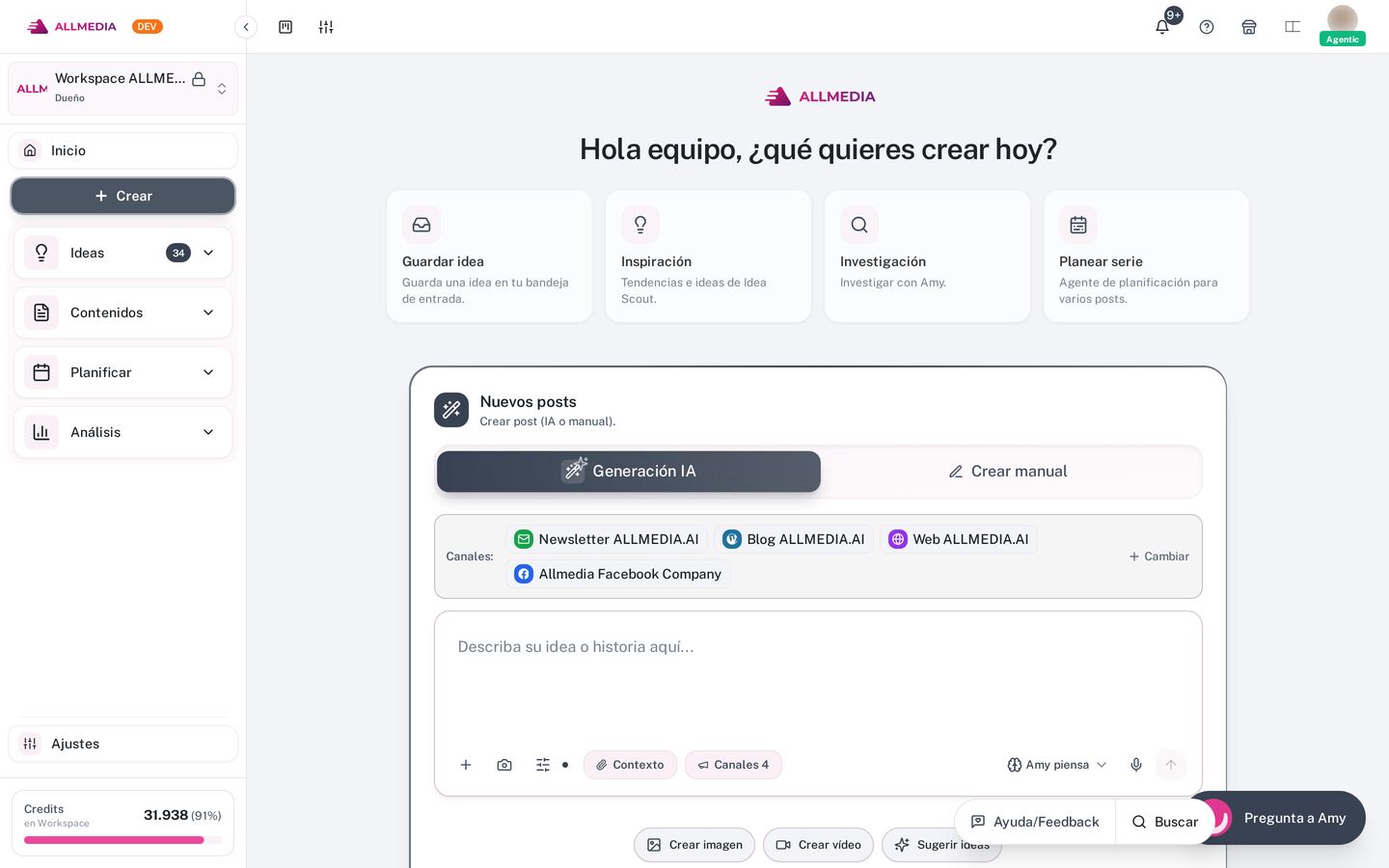
Task: Open Ajustes in the sidebar
Action: [x=123, y=744]
